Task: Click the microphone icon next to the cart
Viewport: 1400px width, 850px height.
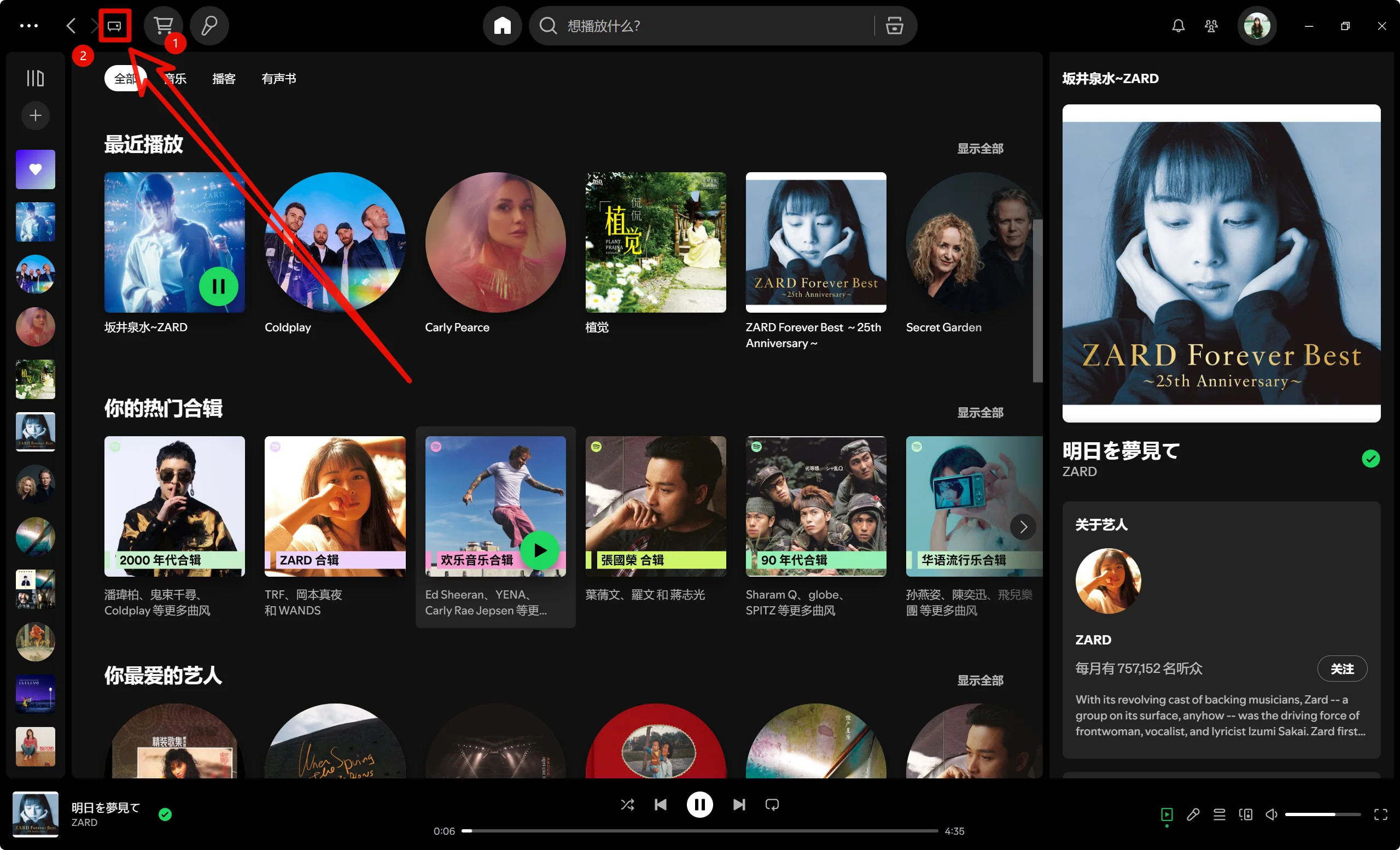Action: [x=209, y=26]
